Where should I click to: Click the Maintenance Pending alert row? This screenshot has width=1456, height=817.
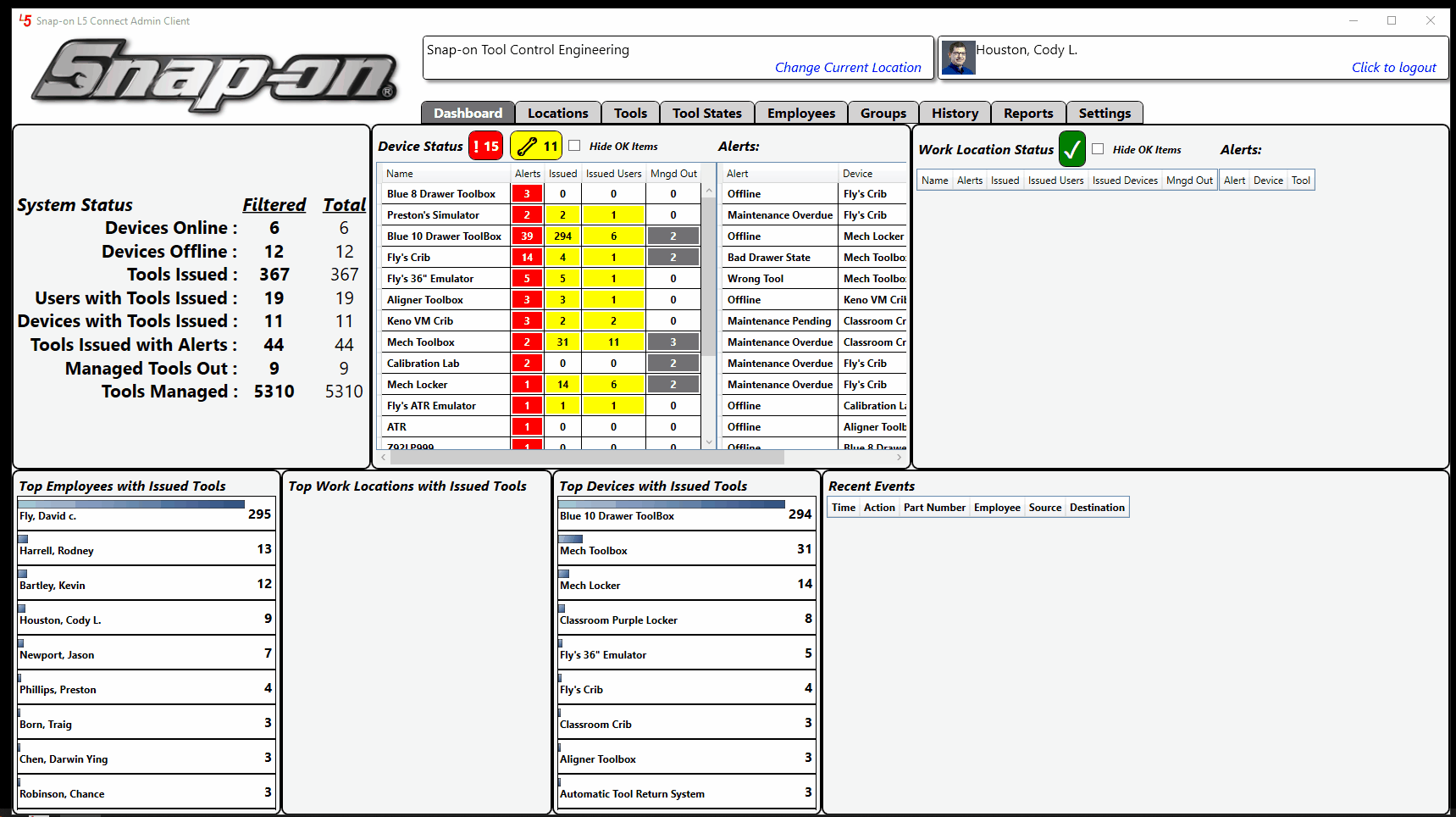click(815, 321)
